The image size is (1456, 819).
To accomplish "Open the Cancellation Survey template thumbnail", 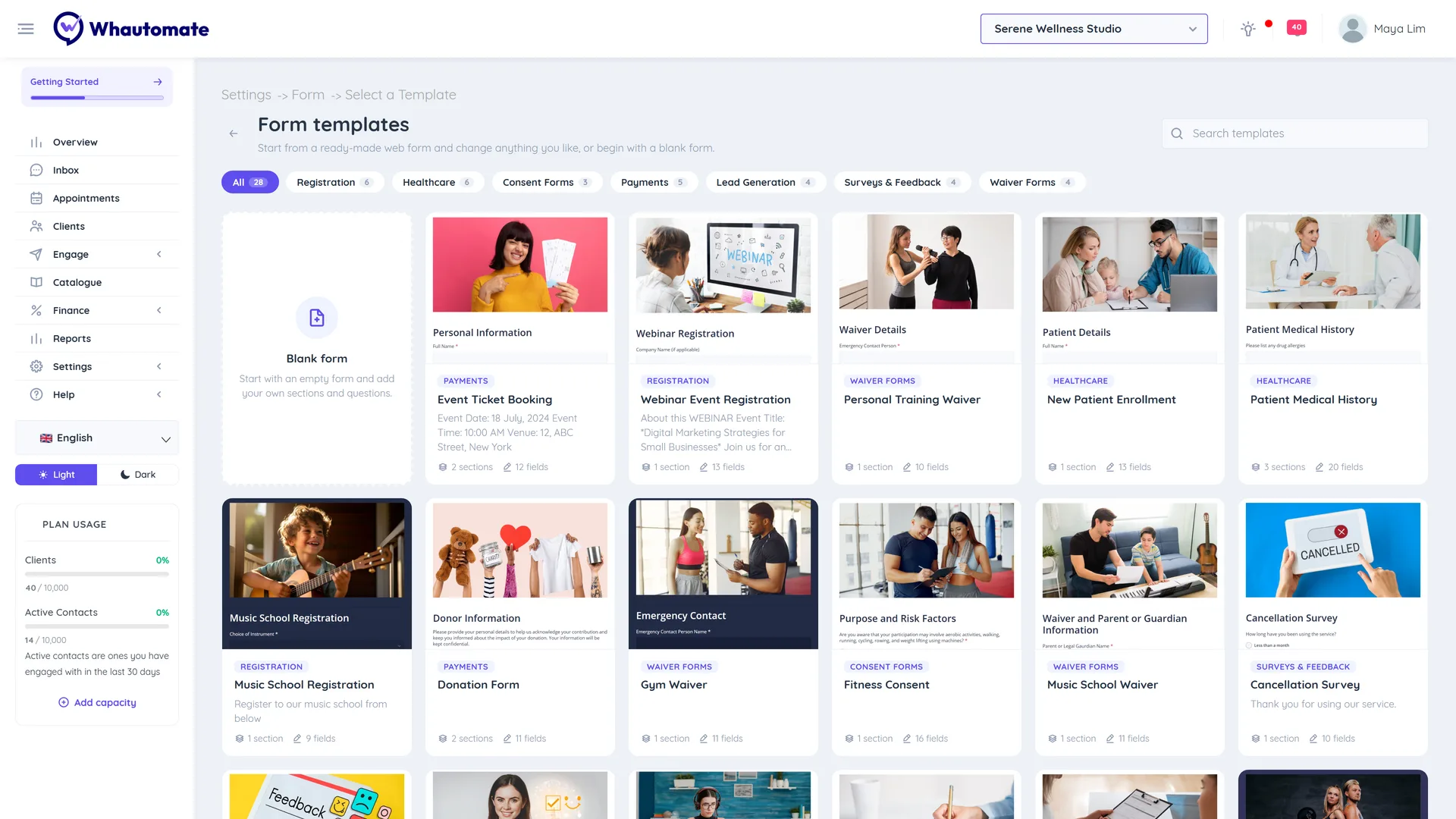I will coord(1333,550).
